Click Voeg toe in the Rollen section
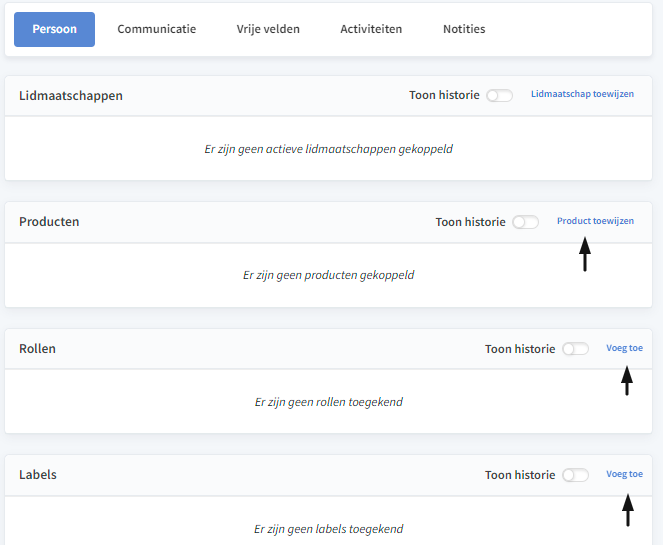The height and width of the screenshot is (545, 663). click(625, 348)
